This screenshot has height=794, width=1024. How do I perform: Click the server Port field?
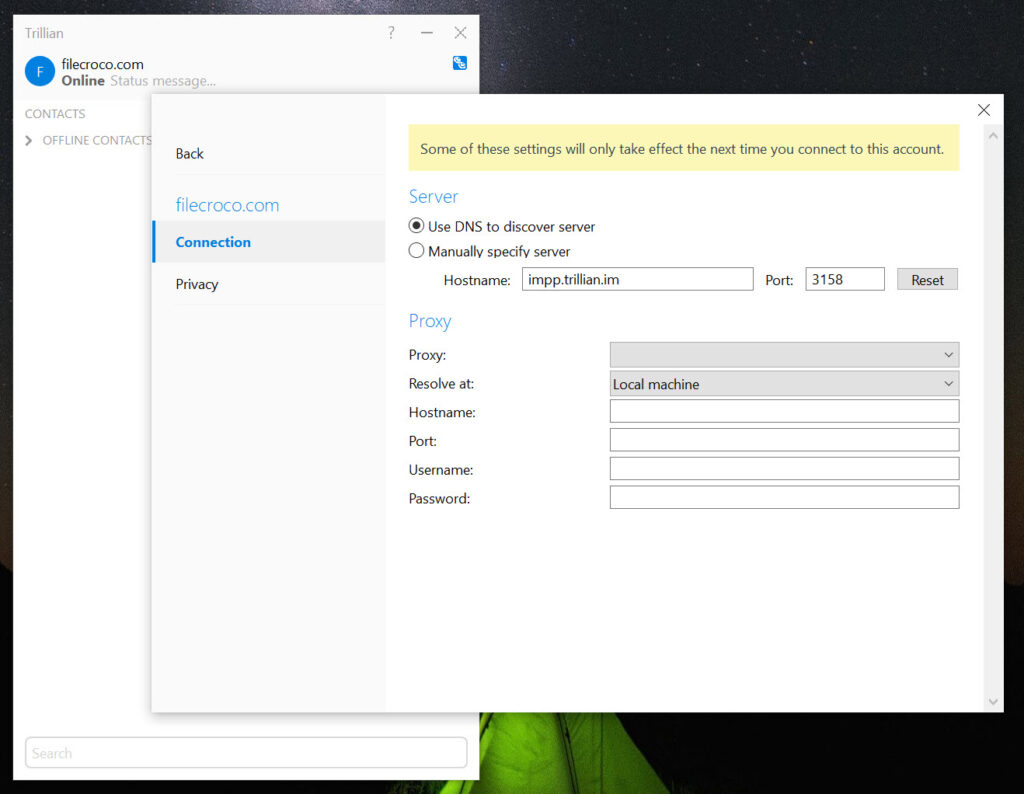845,279
